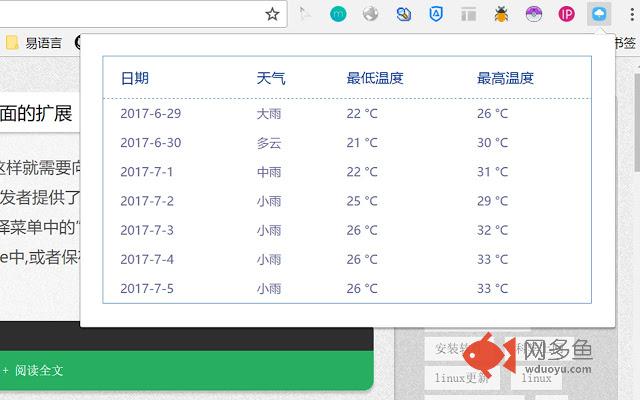Click the 最高温度 column header
The image size is (640, 400).
coord(506,78)
